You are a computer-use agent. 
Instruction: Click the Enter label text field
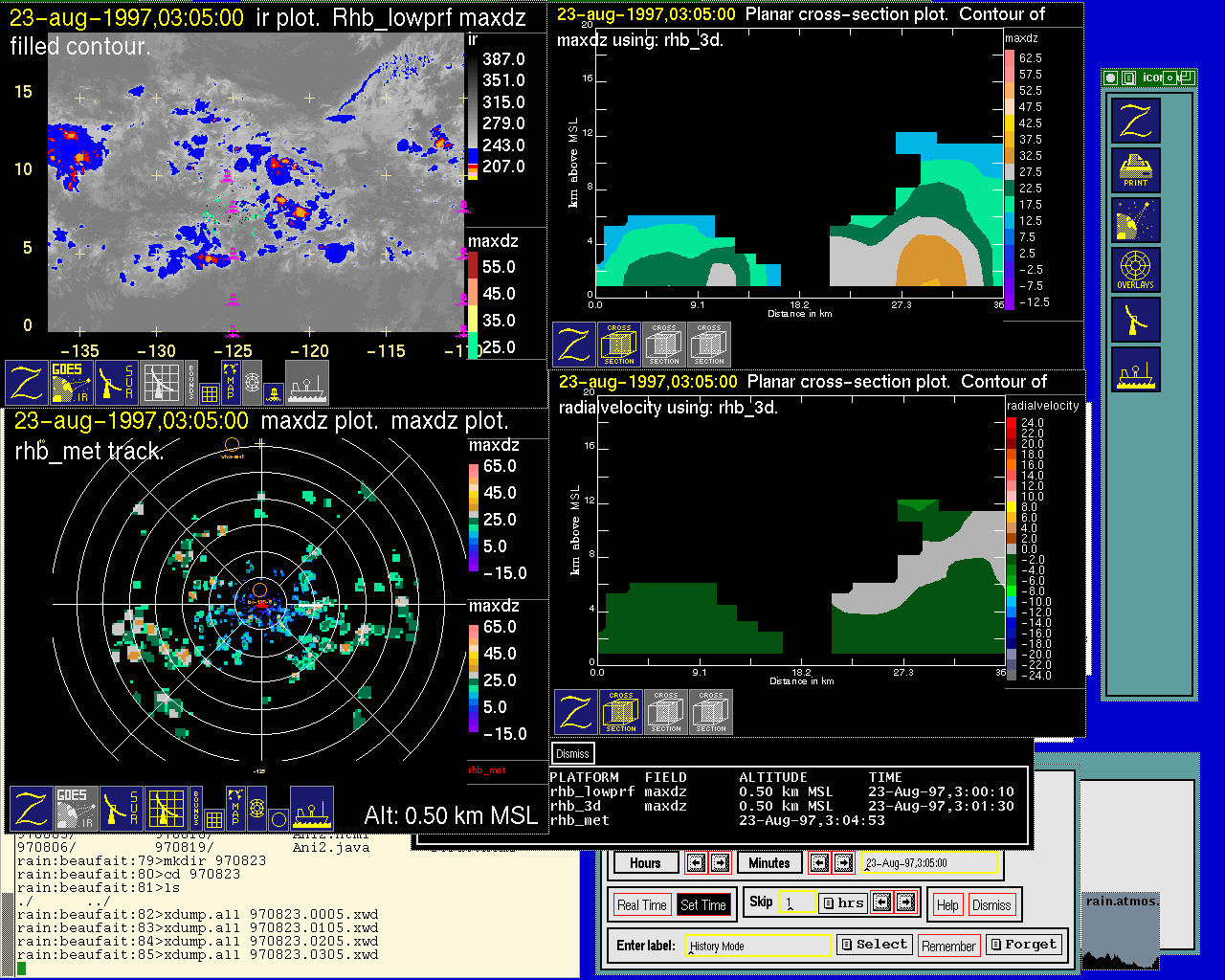pos(758,946)
